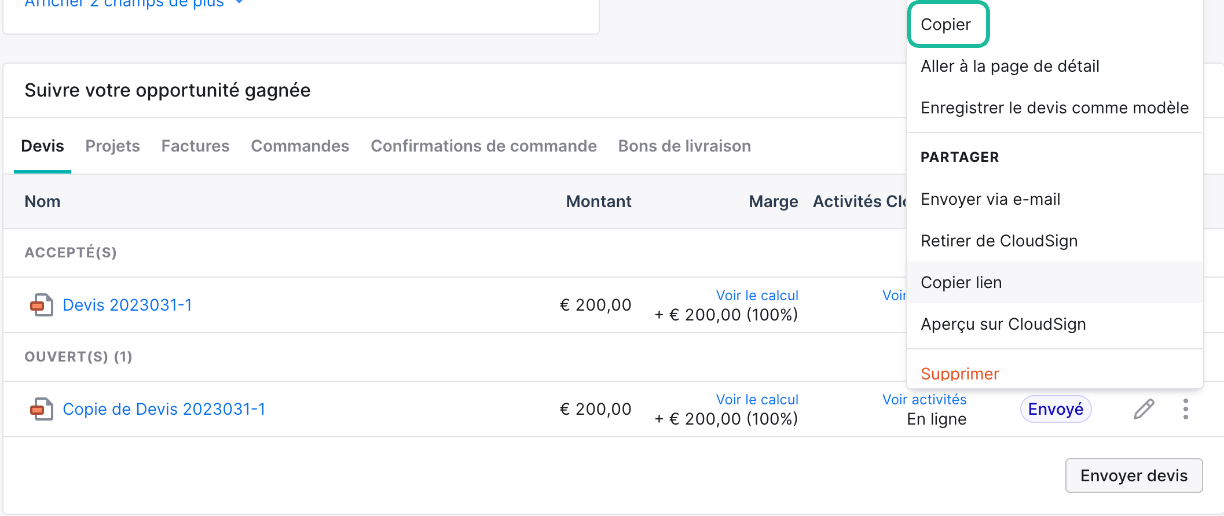Click the Envoyé status badge
The height and width of the screenshot is (516, 1224).
click(x=1056, y=409)
